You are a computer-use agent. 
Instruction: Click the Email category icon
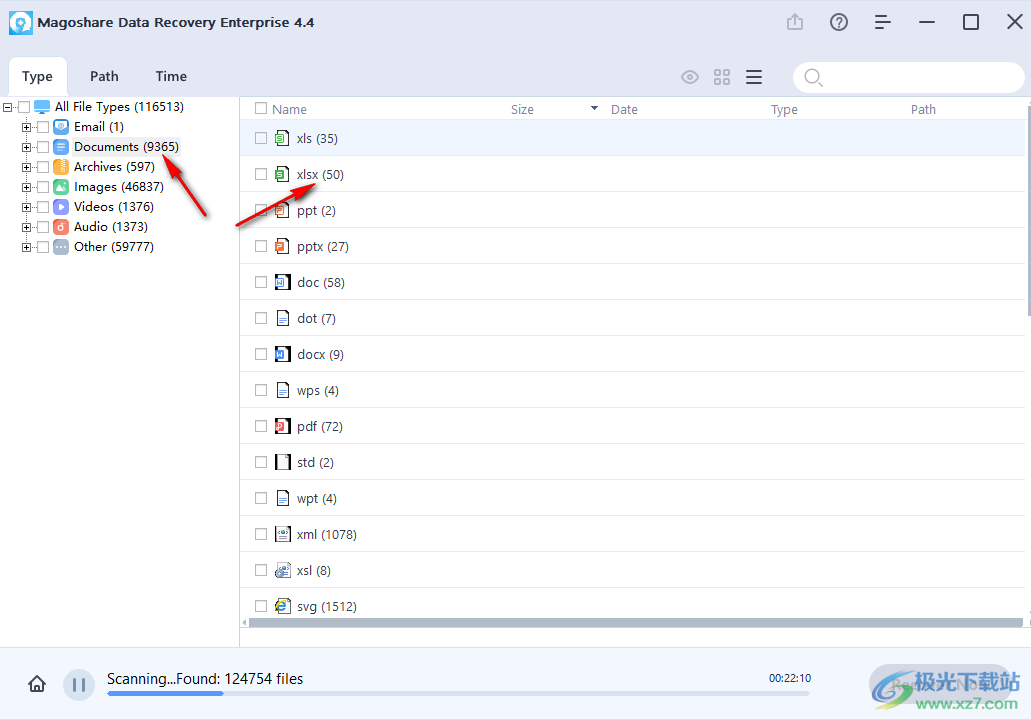(x=61, y=127)
